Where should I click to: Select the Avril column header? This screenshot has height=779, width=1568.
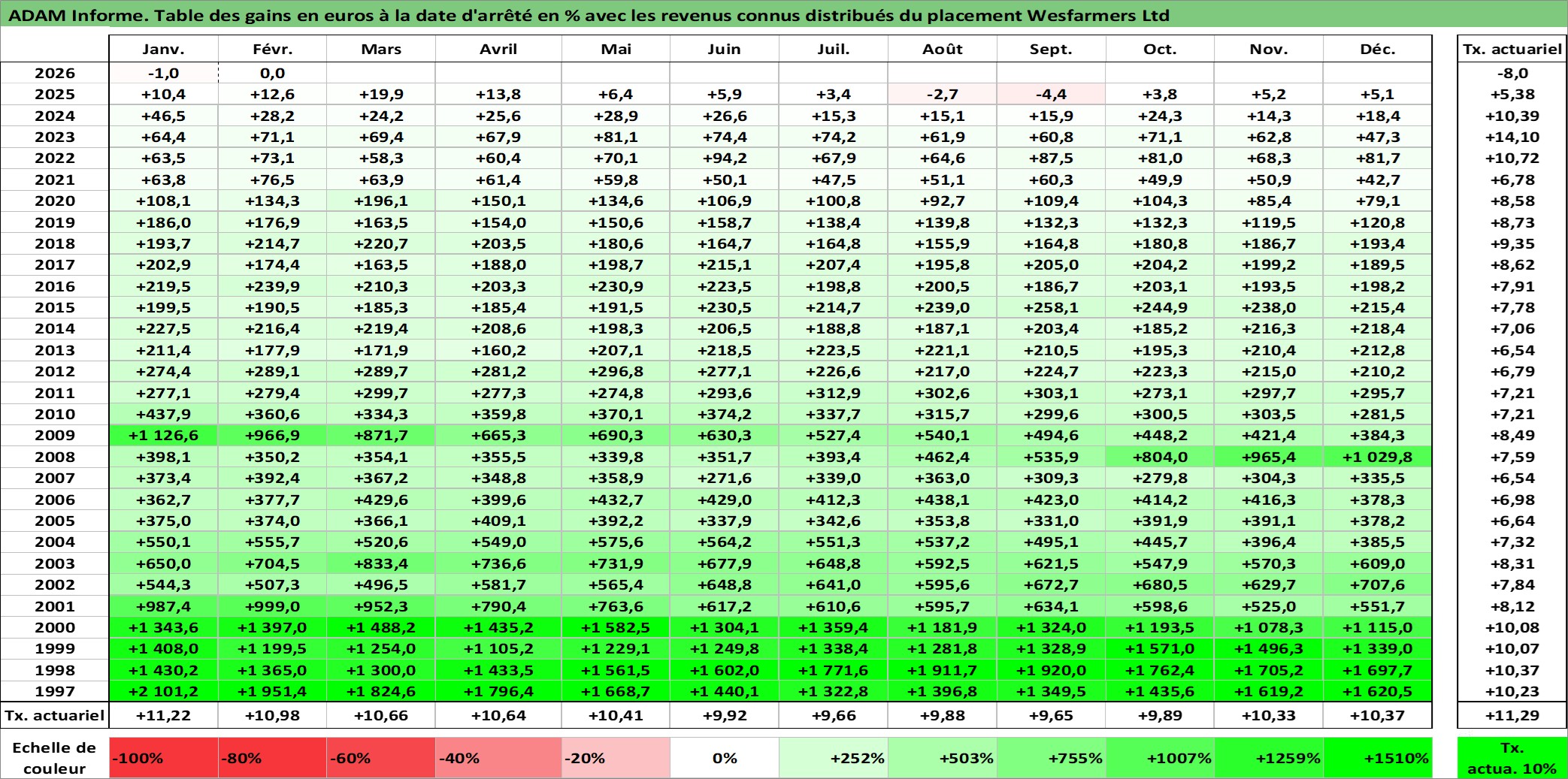[498, 49]
